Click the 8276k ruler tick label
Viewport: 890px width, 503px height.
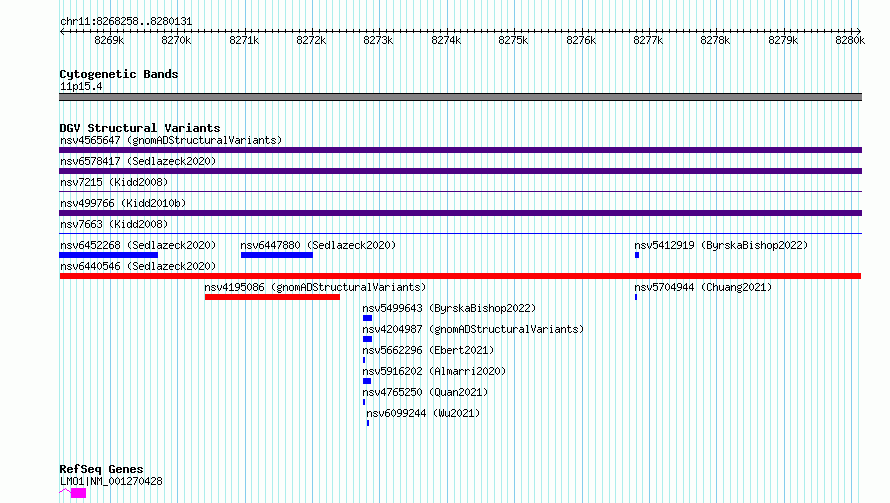pyautogui.click(x=581, y=40)
